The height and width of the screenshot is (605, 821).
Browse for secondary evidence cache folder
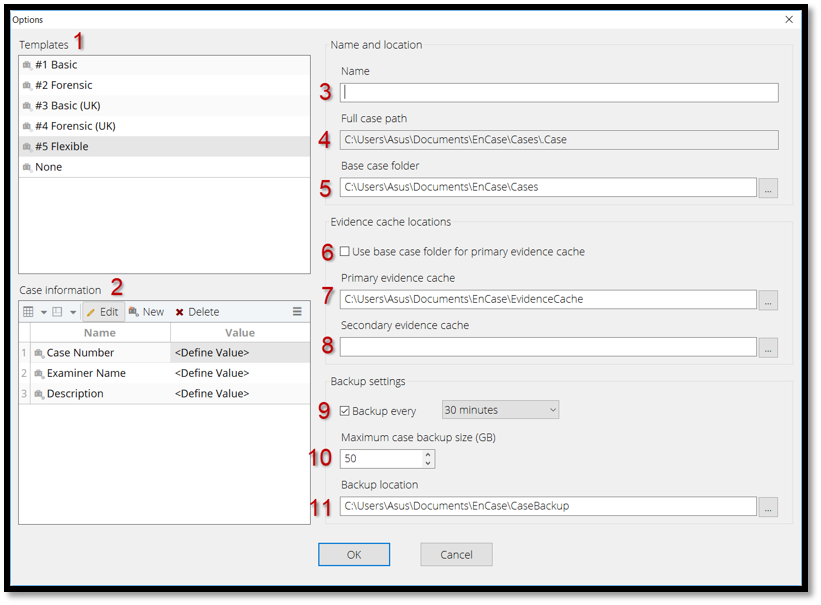pos(768,348)
